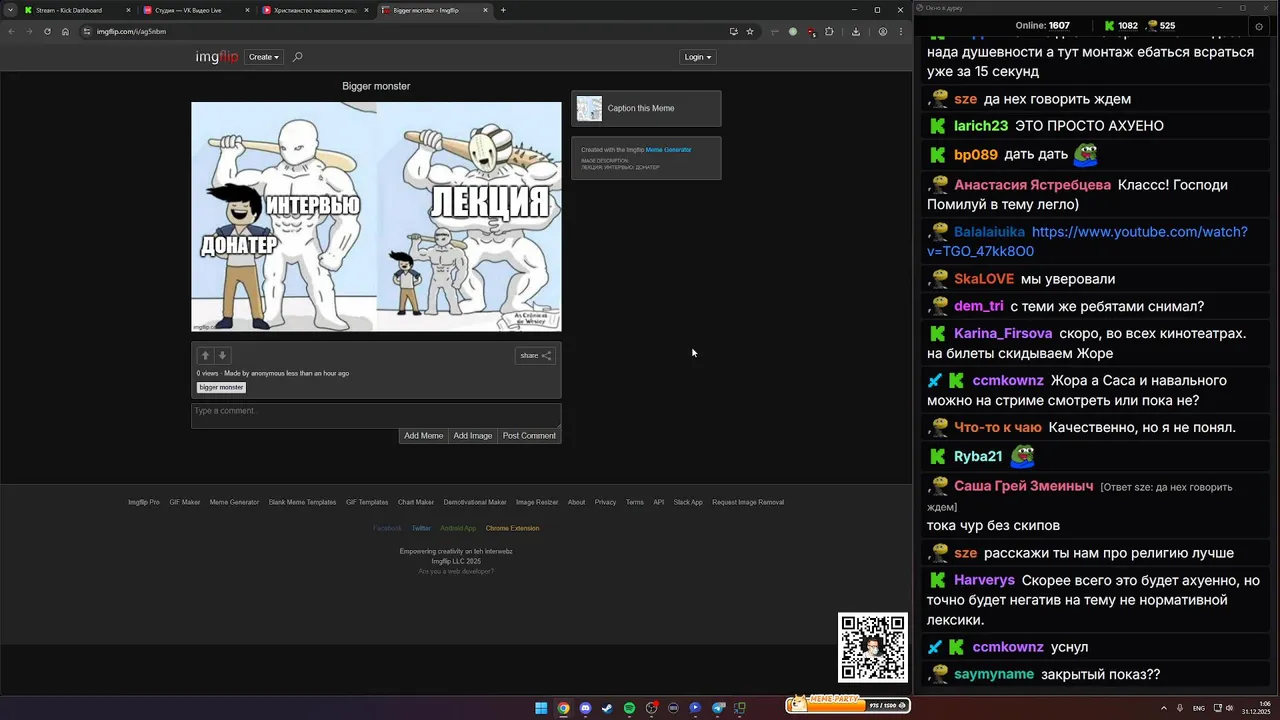Switch the ENG input language
Screen dimensions: 1280x720
[1199, 708]
